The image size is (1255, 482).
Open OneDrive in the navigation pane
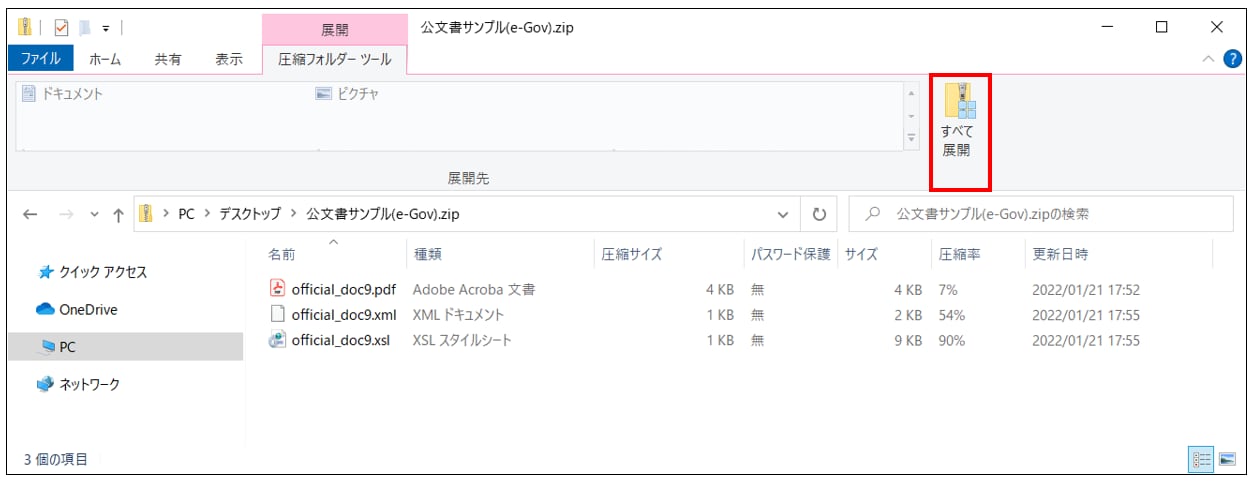pyautogui.click(x=87, y=310)
